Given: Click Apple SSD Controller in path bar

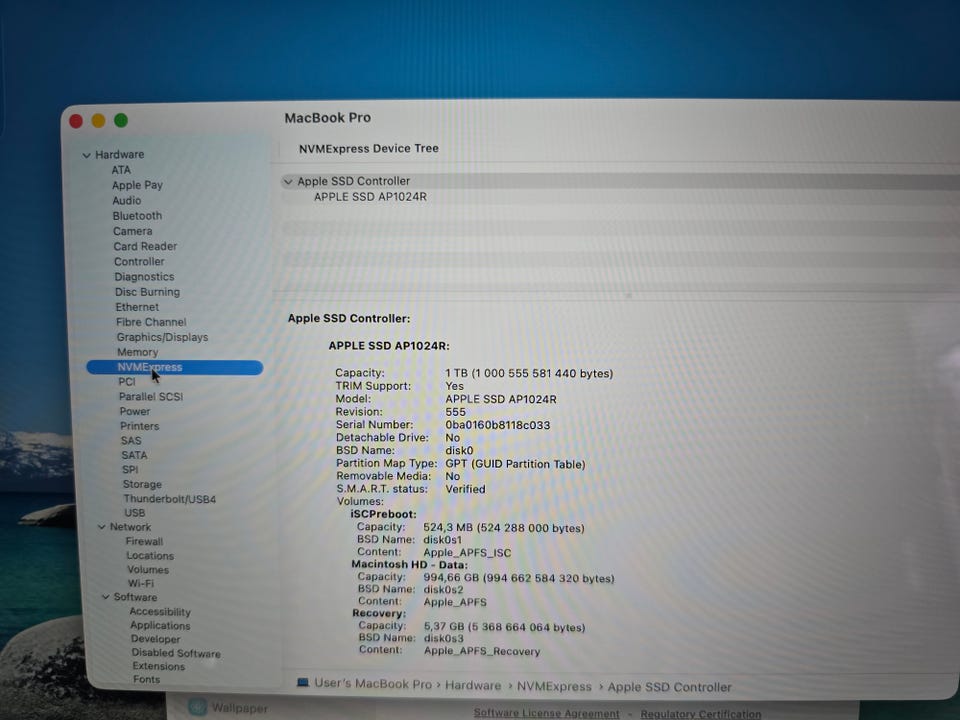Looking at the screenshot, I should pos(669,688).
